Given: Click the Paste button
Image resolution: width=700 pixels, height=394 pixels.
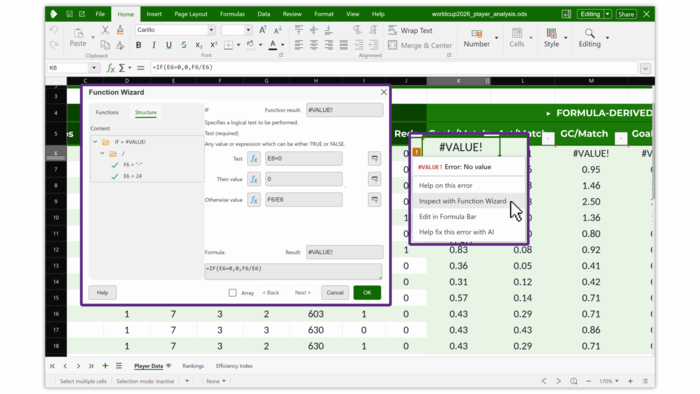Looking at the screenshot, I should [78, 37].
